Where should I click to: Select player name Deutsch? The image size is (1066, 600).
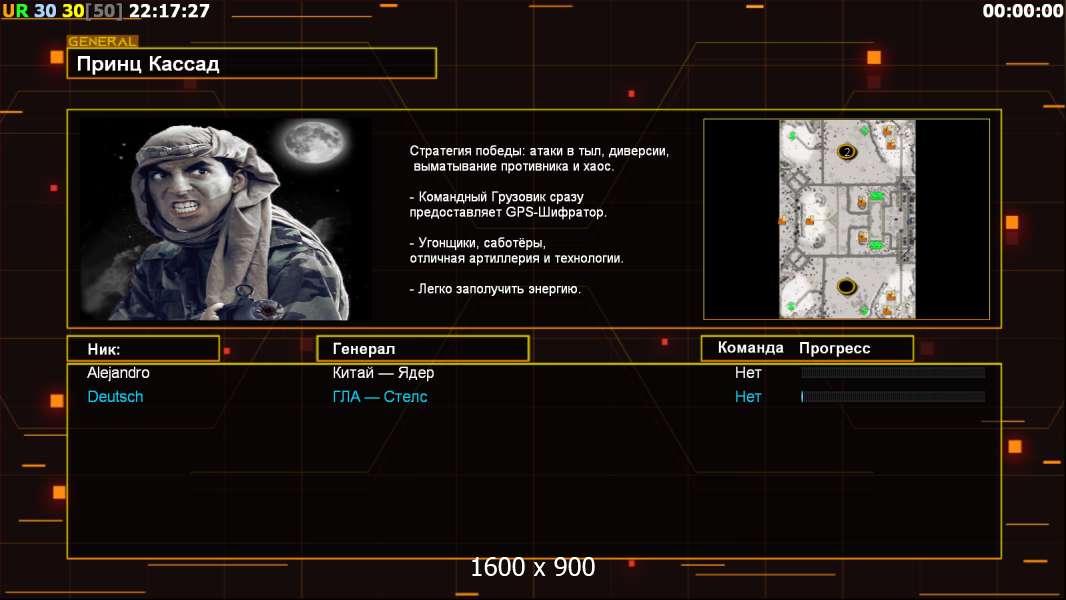(x=115, y=397)
